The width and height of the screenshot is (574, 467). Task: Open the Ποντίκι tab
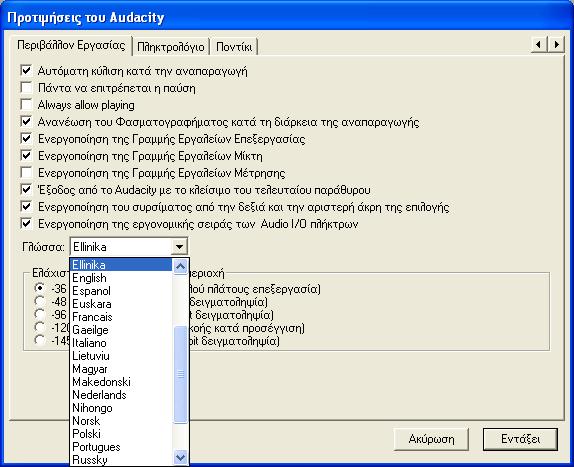click(234, 47)
